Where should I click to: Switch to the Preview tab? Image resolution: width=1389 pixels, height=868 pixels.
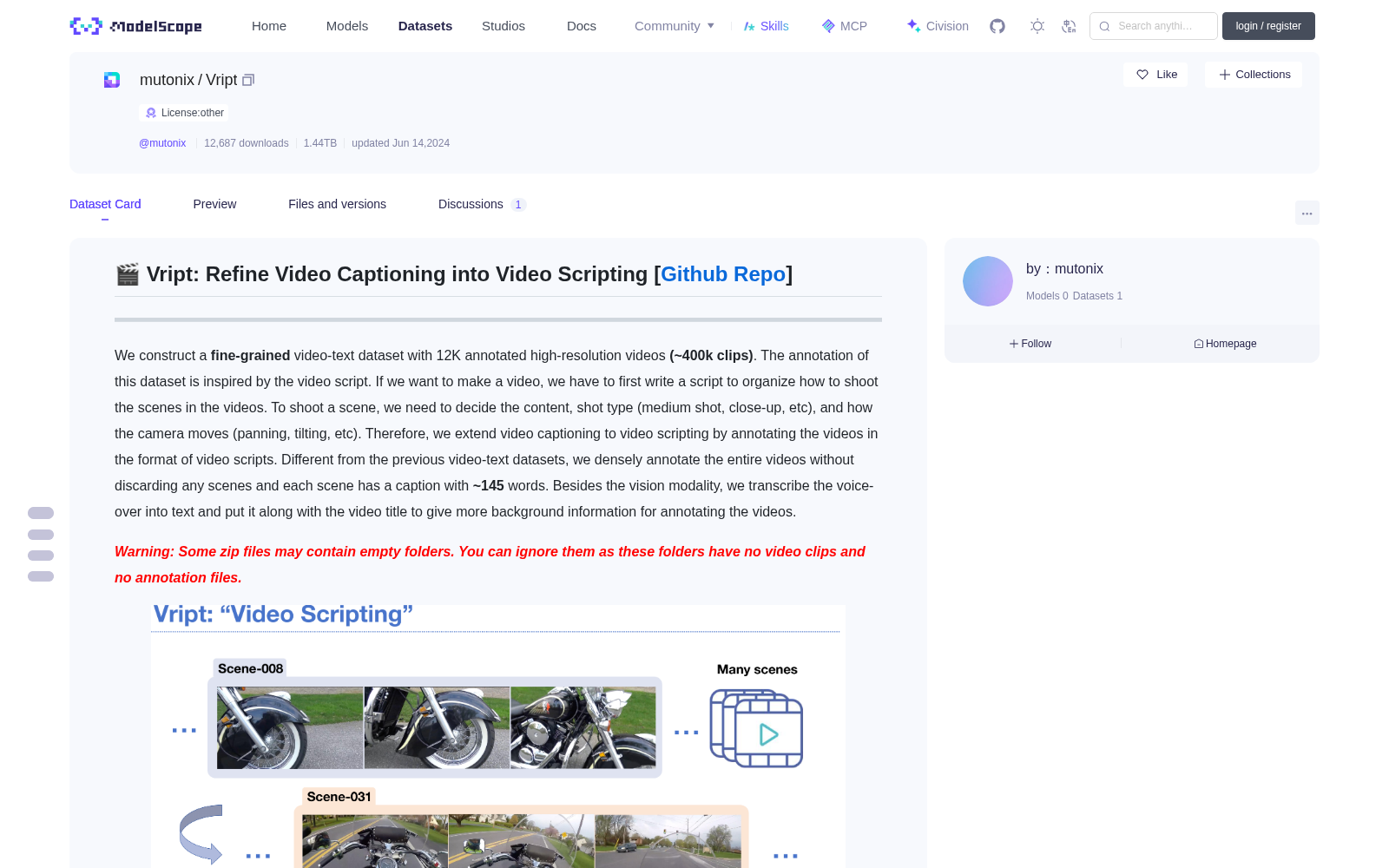pyautogui.click(x=214, y=204)
